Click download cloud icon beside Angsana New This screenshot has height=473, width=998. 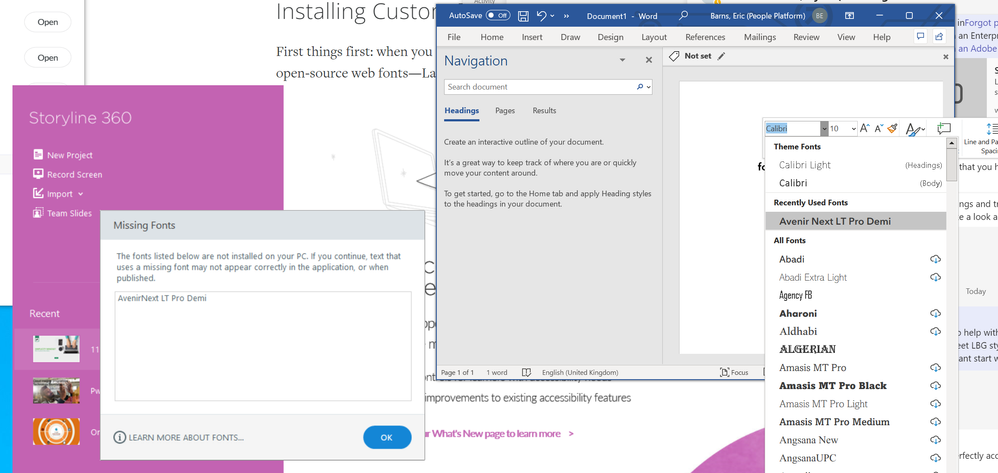point(935,440)
